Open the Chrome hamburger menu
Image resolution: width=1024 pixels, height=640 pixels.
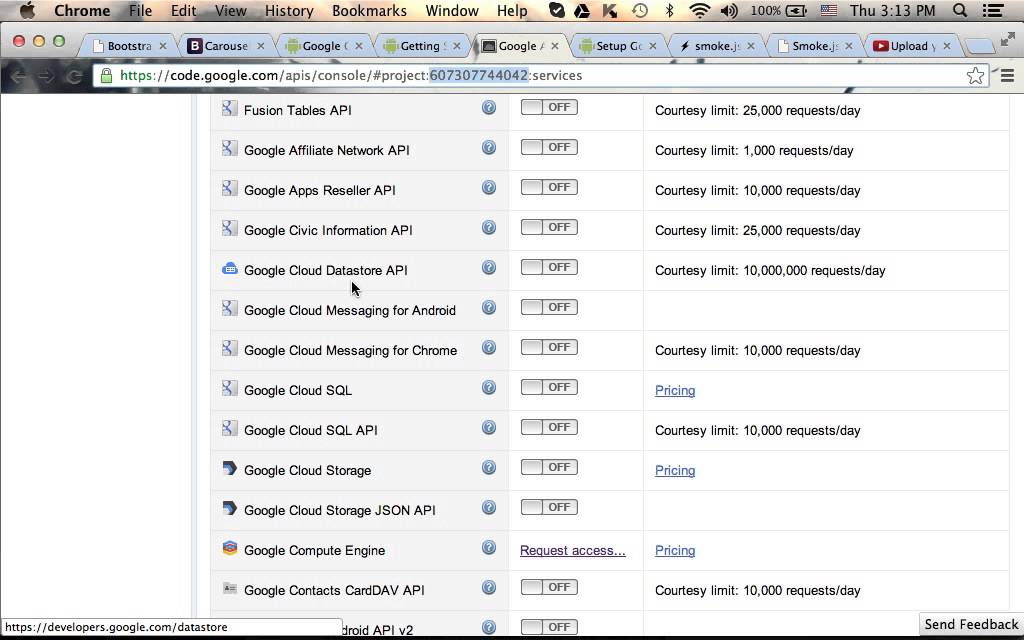click(1007, 76)
